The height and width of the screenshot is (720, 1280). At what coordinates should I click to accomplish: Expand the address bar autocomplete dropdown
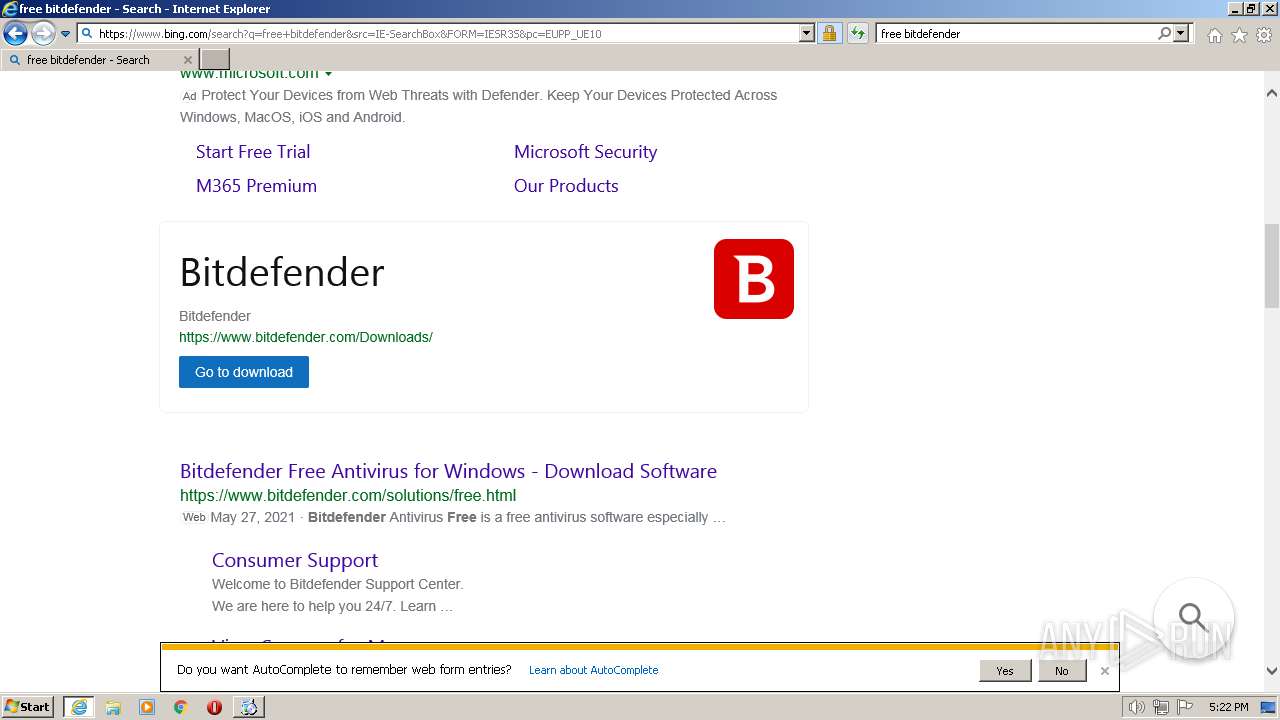click(x=807, y=33)
